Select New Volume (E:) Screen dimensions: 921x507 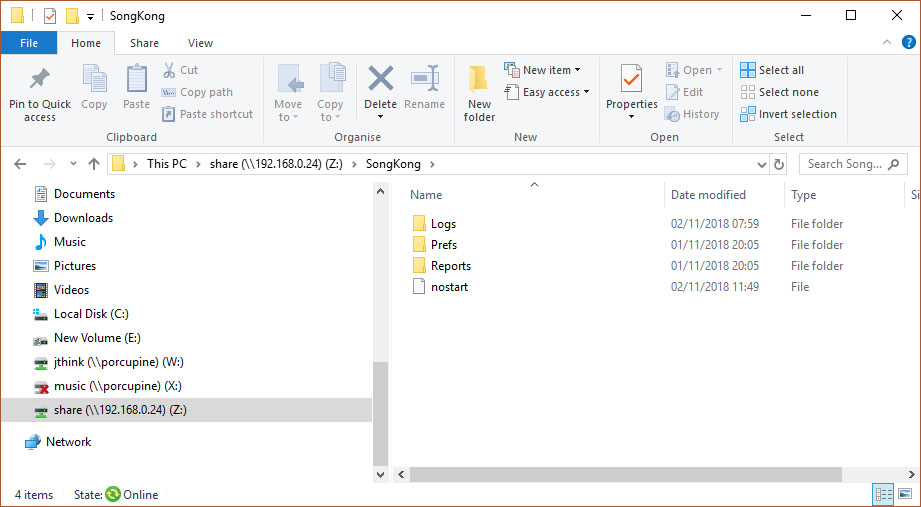click(87, 338)
